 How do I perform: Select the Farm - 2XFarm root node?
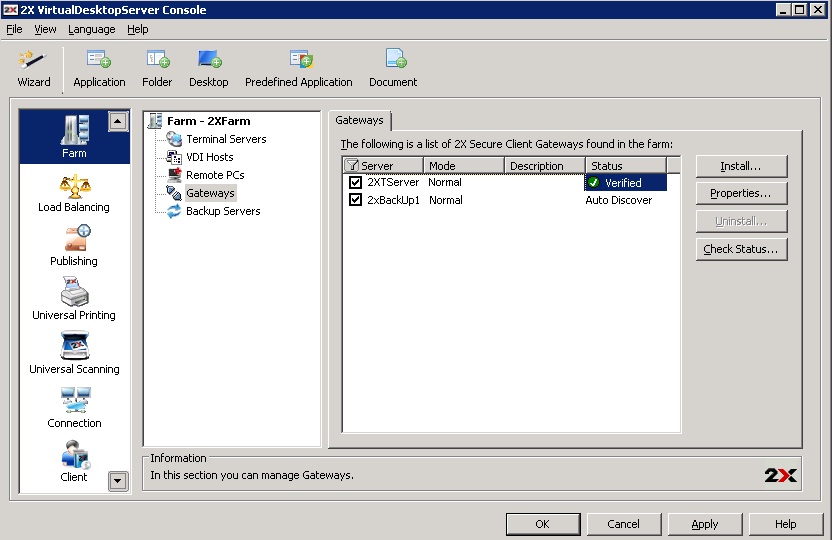tap(208, 121)
